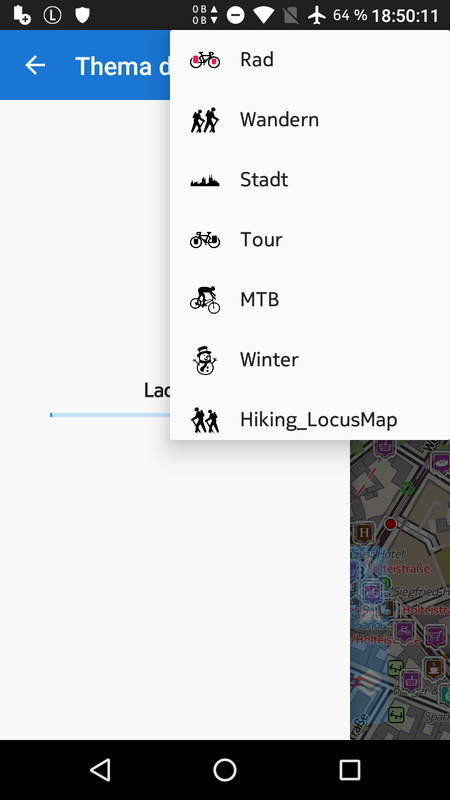Choose the Rad theme entry
The height and width of the screenshot is (800, 450).
tap(310, 60)
